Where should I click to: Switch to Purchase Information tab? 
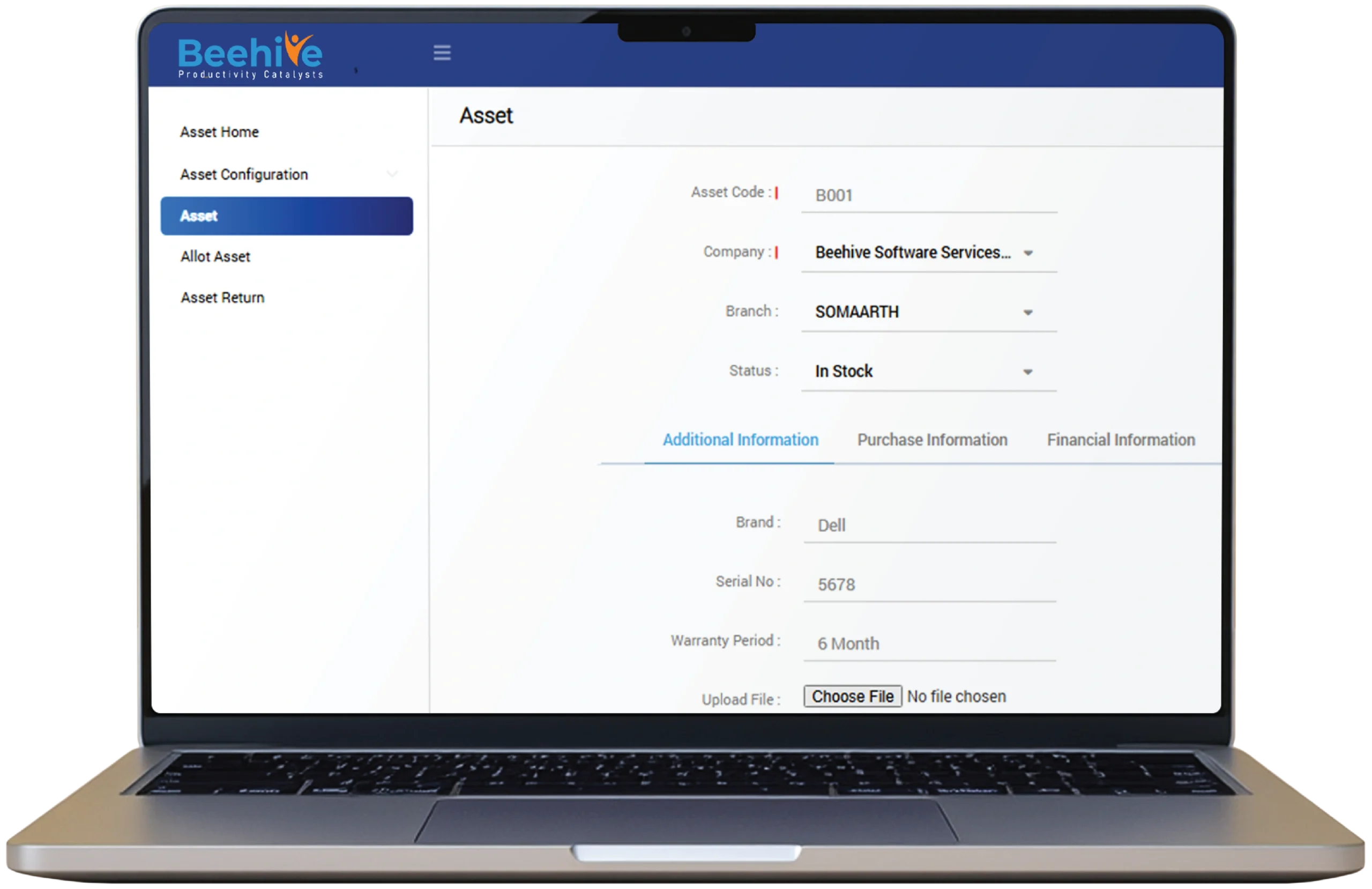[932, 440]
